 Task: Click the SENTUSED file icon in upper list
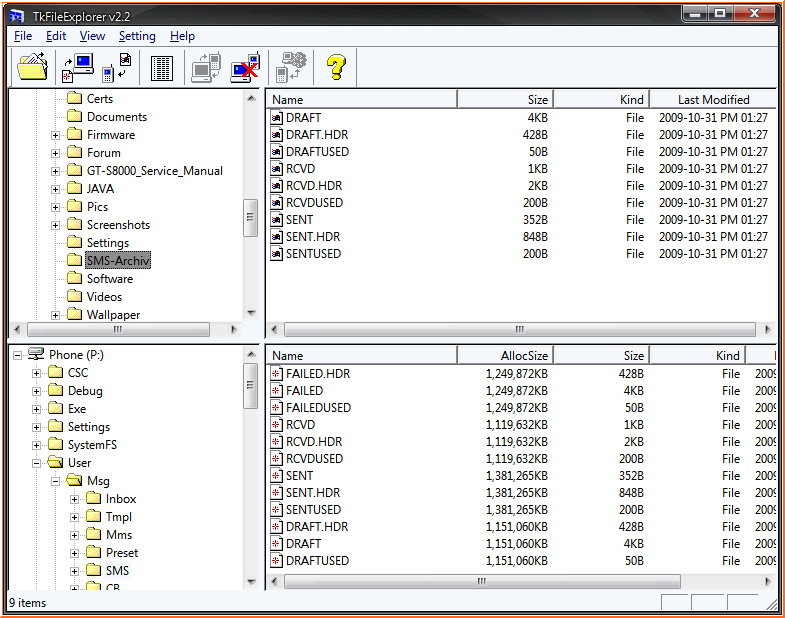(x=276, y=254)
